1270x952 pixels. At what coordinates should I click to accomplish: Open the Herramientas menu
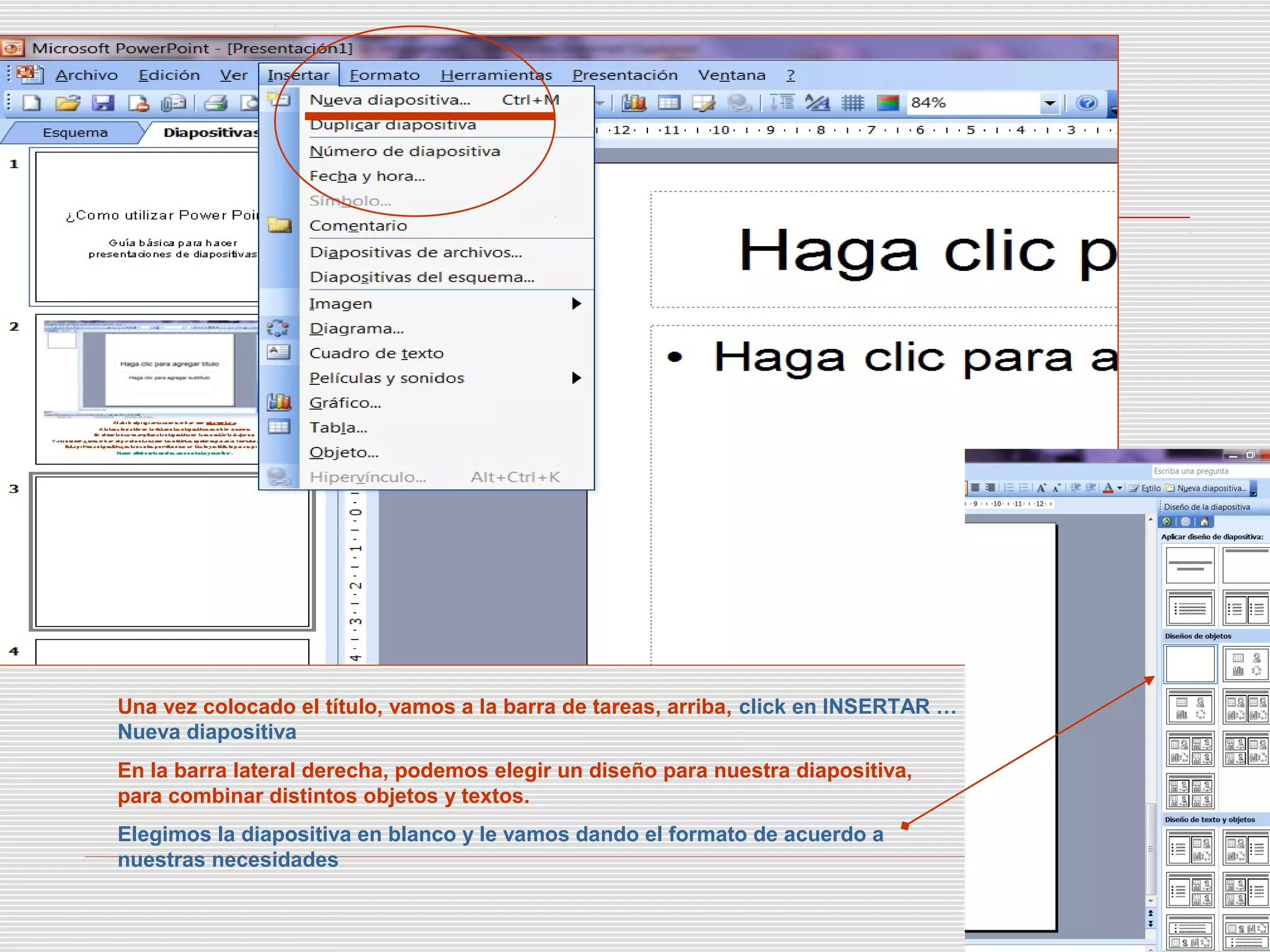click(496, 75)
